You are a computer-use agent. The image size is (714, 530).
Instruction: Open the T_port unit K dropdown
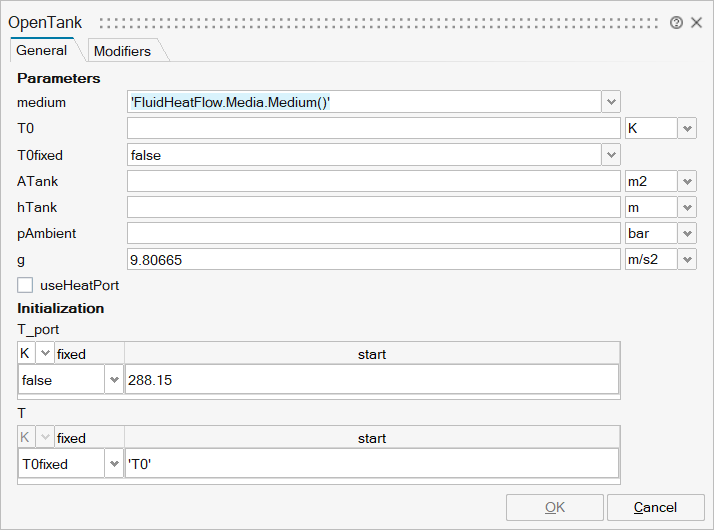tap(45, 354)
